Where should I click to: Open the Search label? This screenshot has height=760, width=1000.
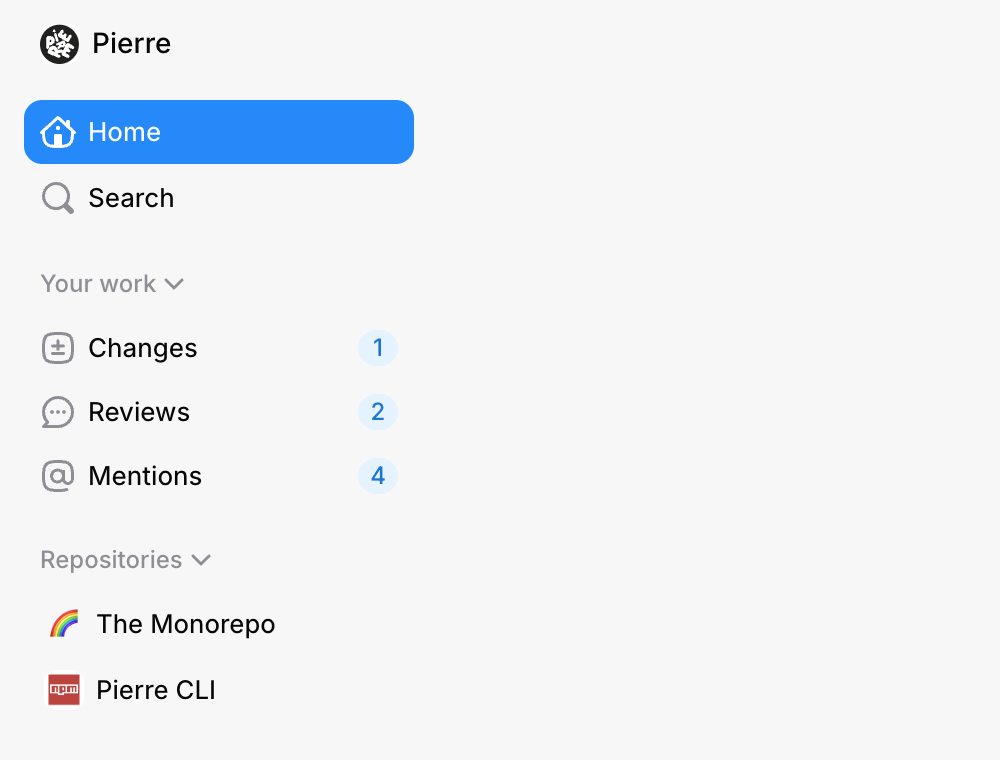click(131, 198)
